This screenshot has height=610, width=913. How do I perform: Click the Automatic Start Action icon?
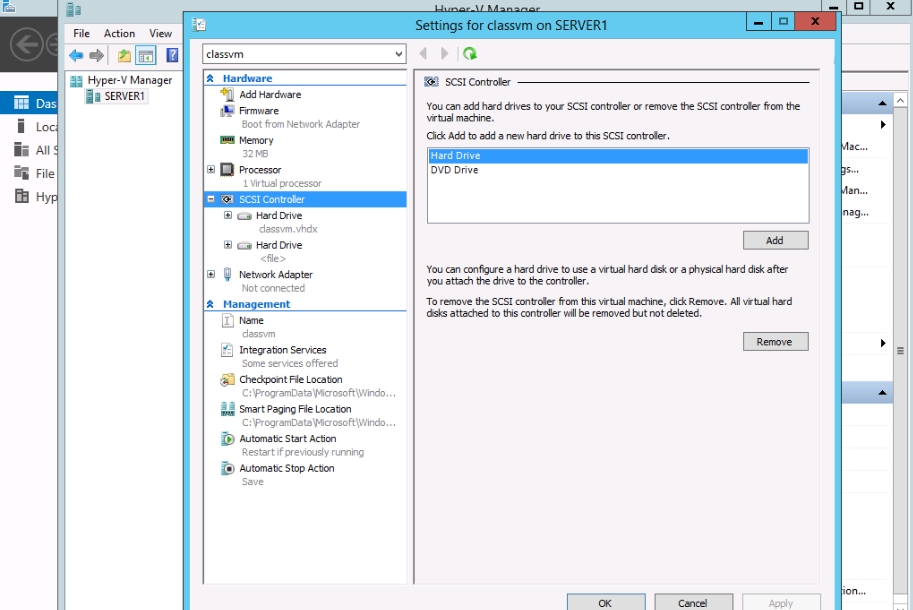[228, 438]
